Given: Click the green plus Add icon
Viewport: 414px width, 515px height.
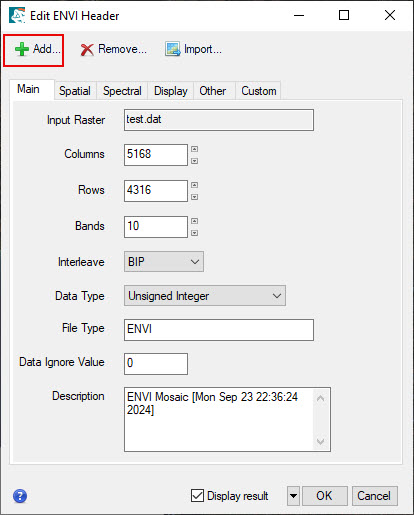Looking at the screenshot, I should 22,49.
